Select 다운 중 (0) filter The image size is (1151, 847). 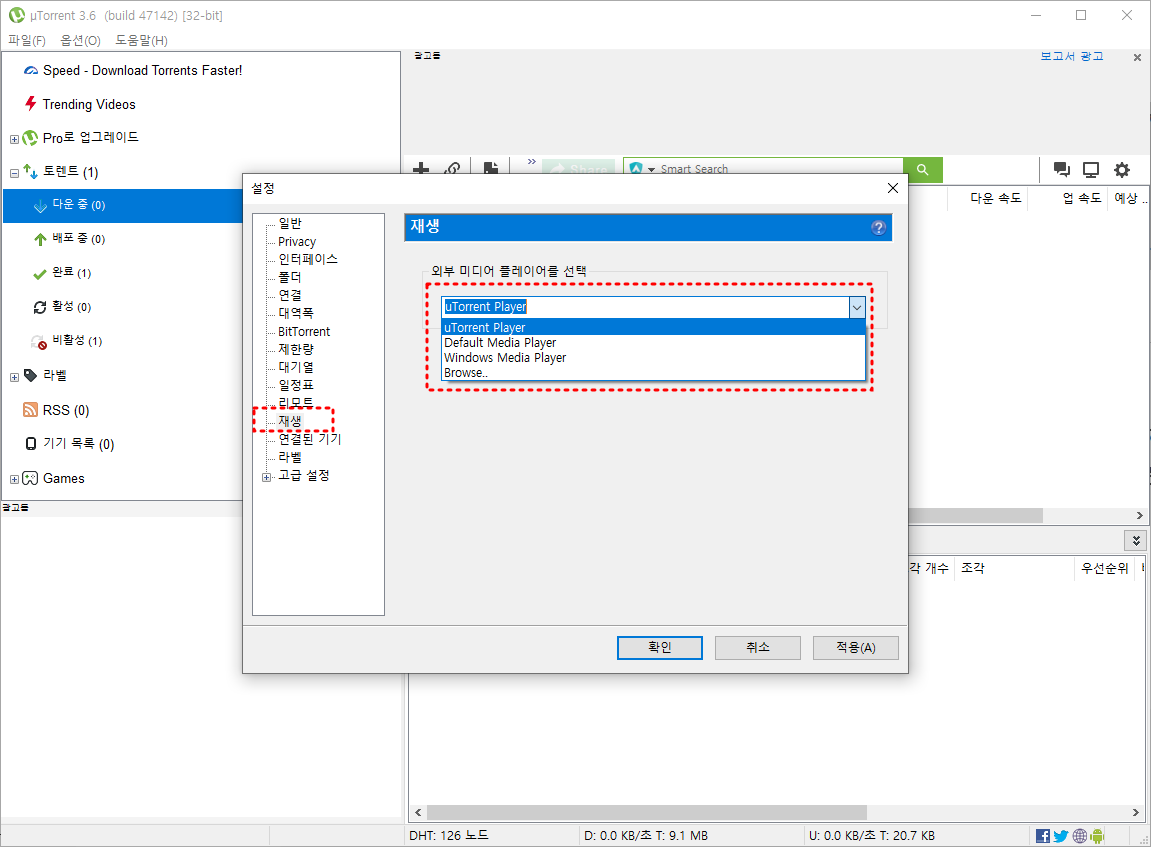click(79, 205)
